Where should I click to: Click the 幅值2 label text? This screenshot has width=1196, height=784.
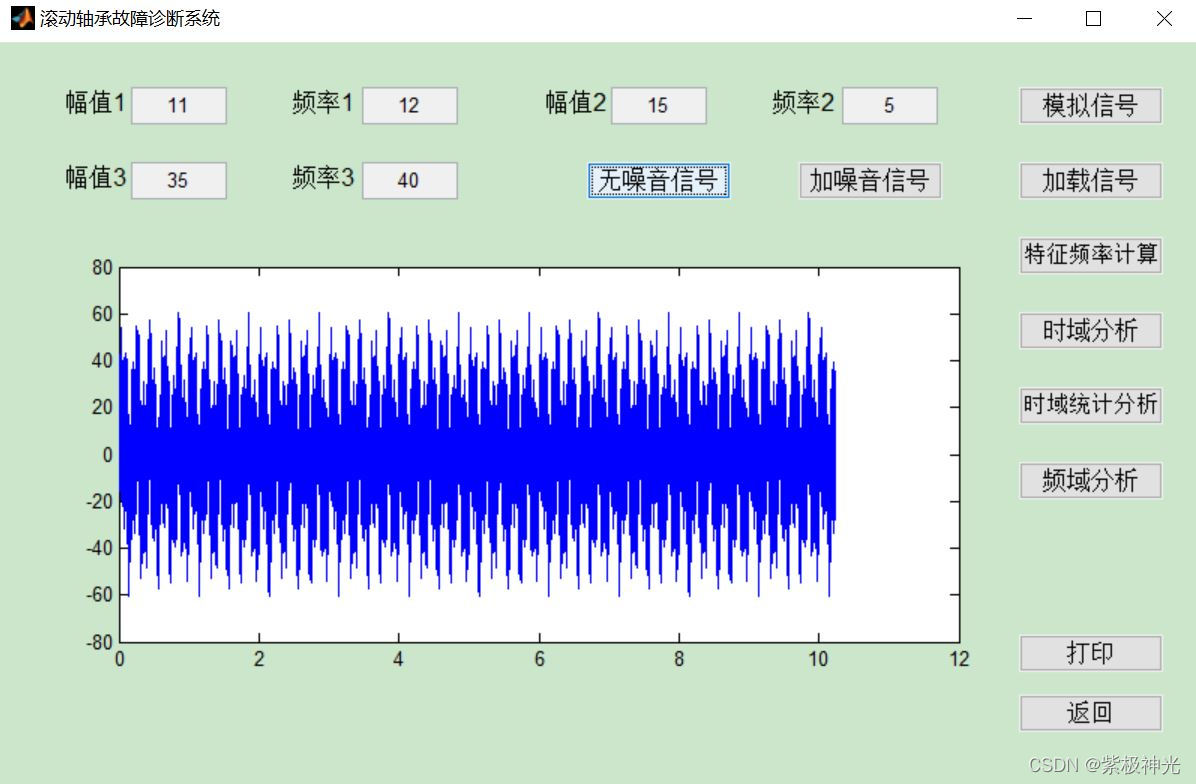pos(576,103)
